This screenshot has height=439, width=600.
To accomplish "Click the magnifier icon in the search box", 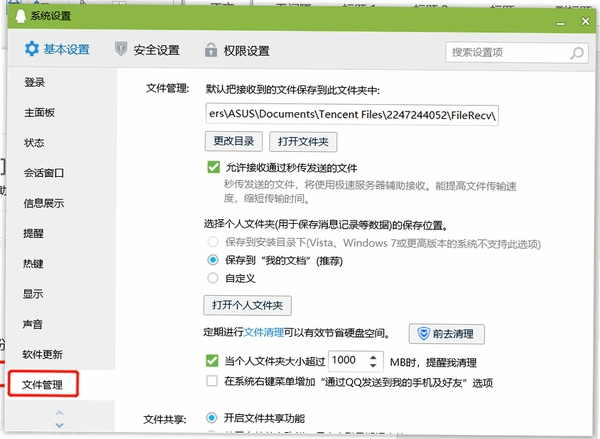I will point(577,53).
